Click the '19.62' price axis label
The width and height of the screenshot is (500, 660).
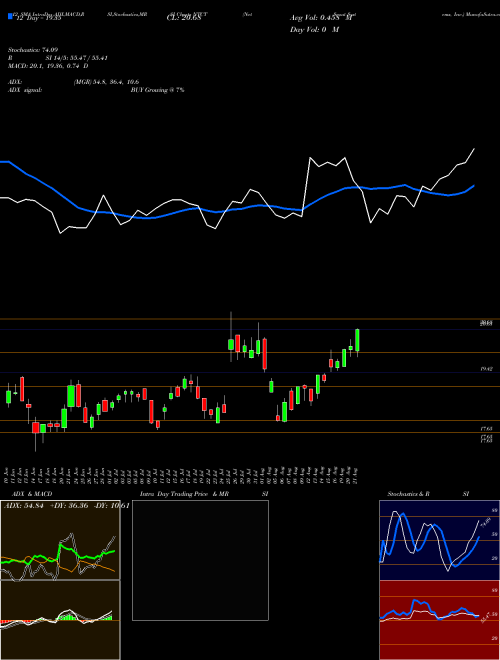pos(487,369)
